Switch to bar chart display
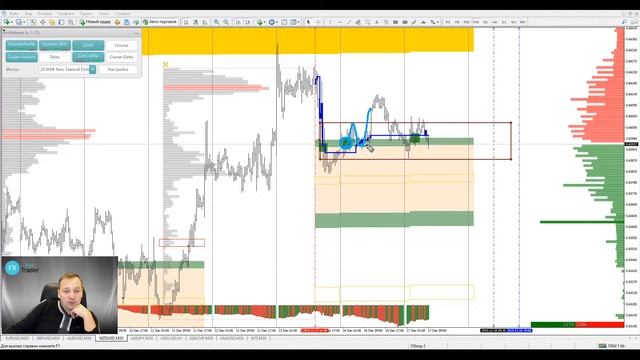 186,22
